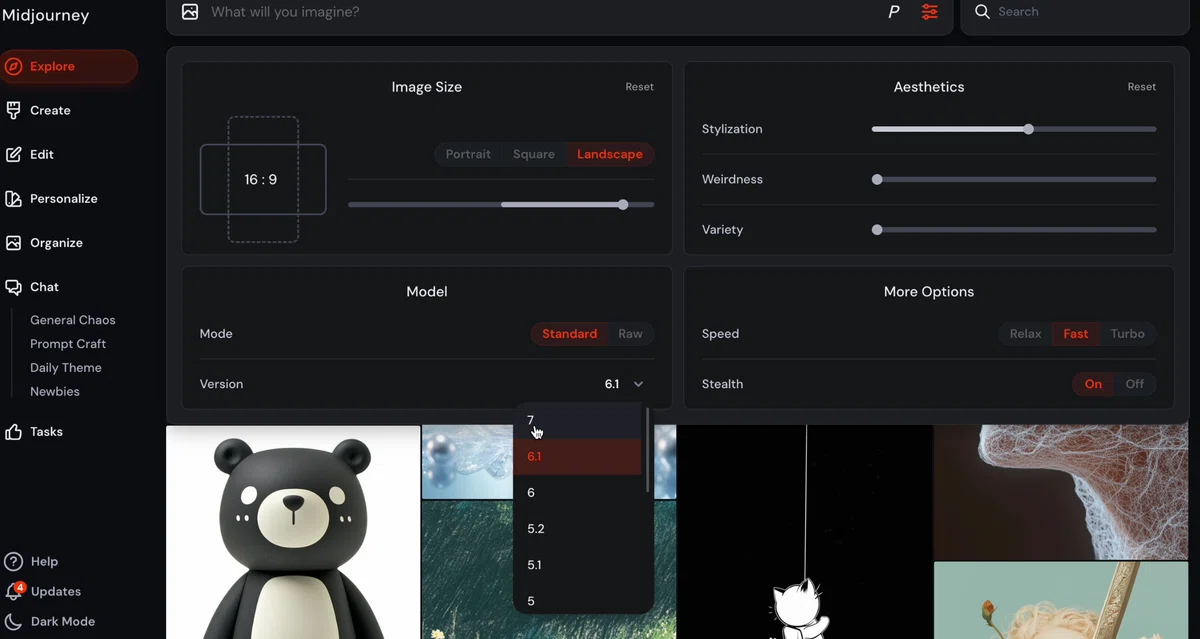Viewport: 1200px width, 639px height.
Task: Turn Stealth On
Action: pos(1093,384)
